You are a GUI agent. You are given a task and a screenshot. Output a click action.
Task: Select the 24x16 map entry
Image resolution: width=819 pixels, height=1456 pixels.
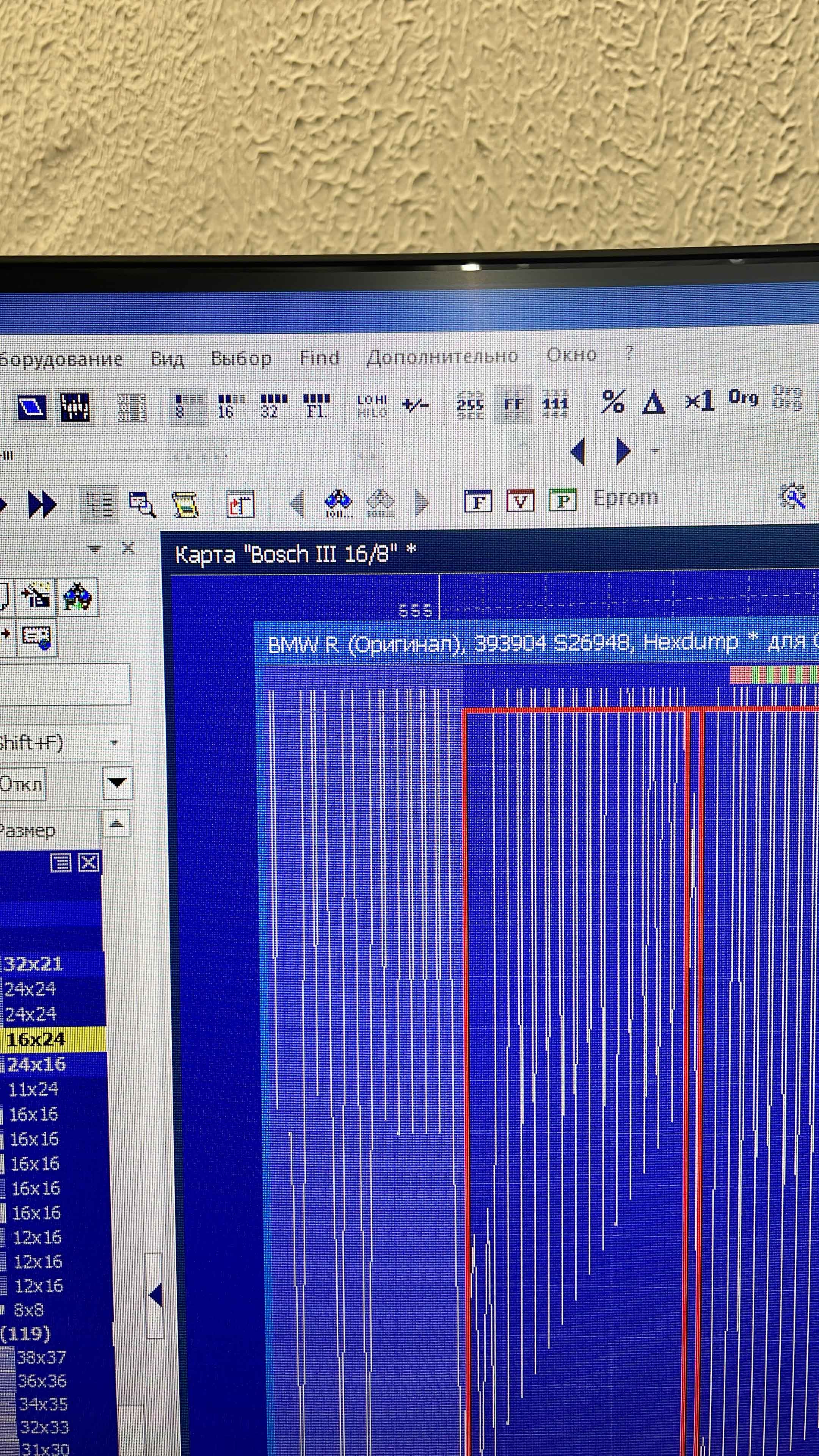click(x=37, y=1065)
